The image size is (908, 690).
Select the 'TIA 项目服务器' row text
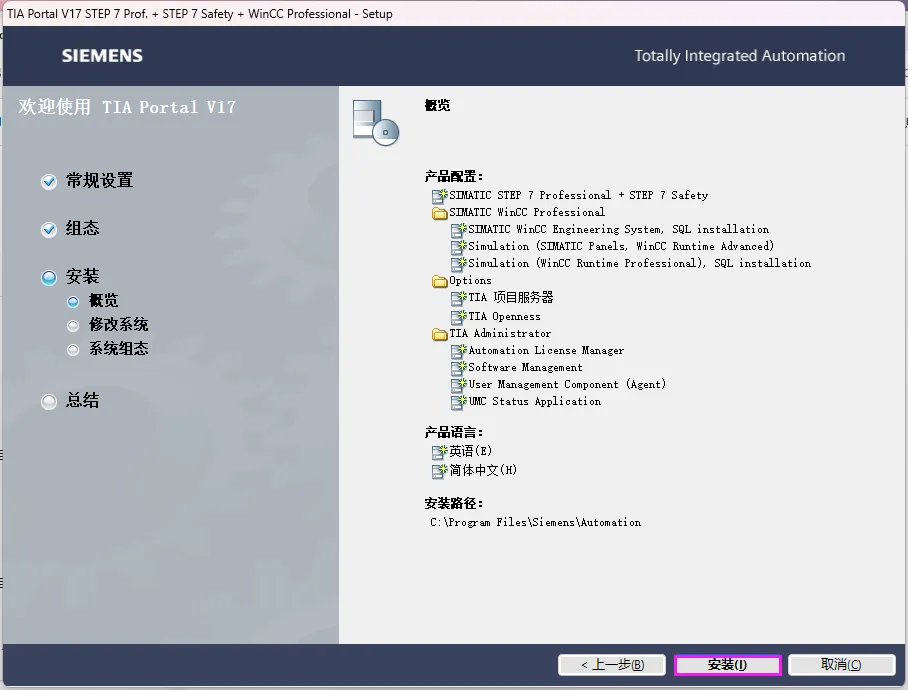pyautogui.click(x=511, y=298)
